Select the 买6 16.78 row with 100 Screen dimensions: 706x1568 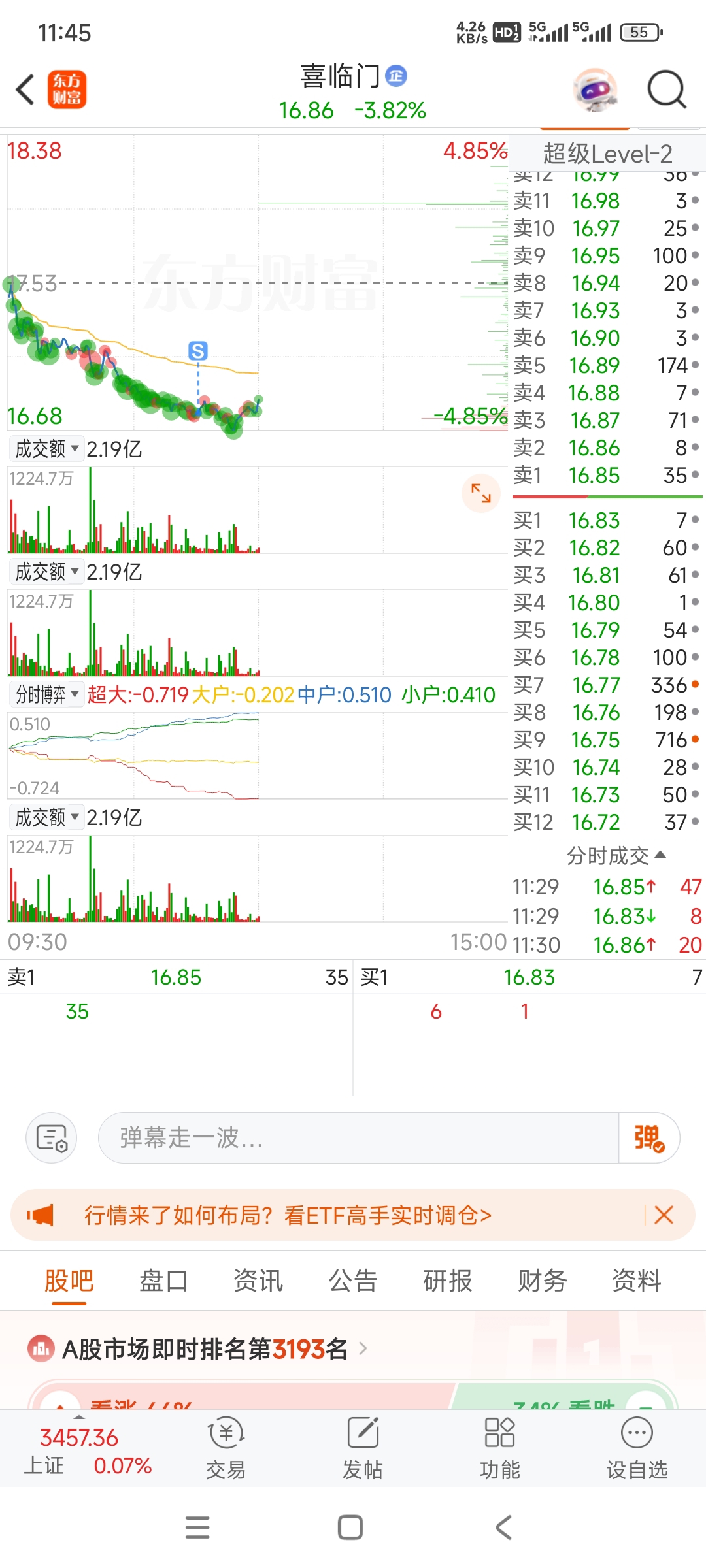click(606, 657)
